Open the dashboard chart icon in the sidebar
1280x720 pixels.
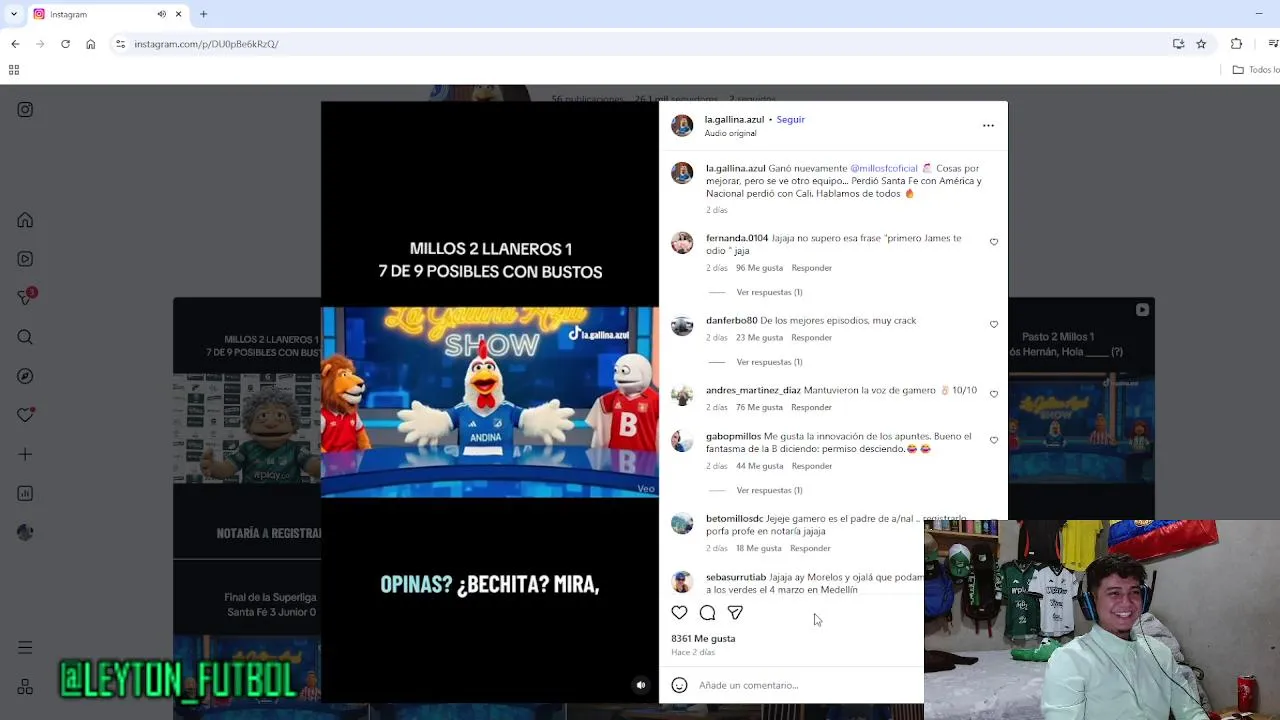point(25,493)
